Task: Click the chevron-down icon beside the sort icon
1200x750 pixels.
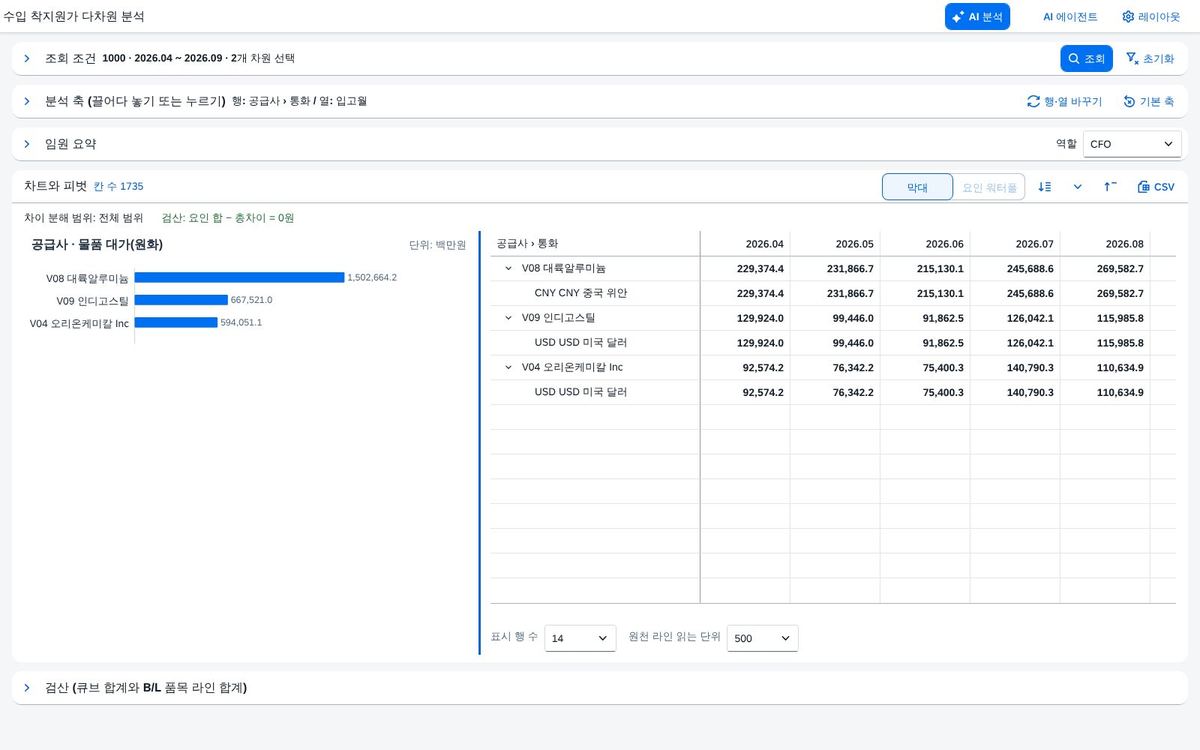Action: tap(1078, 187)
